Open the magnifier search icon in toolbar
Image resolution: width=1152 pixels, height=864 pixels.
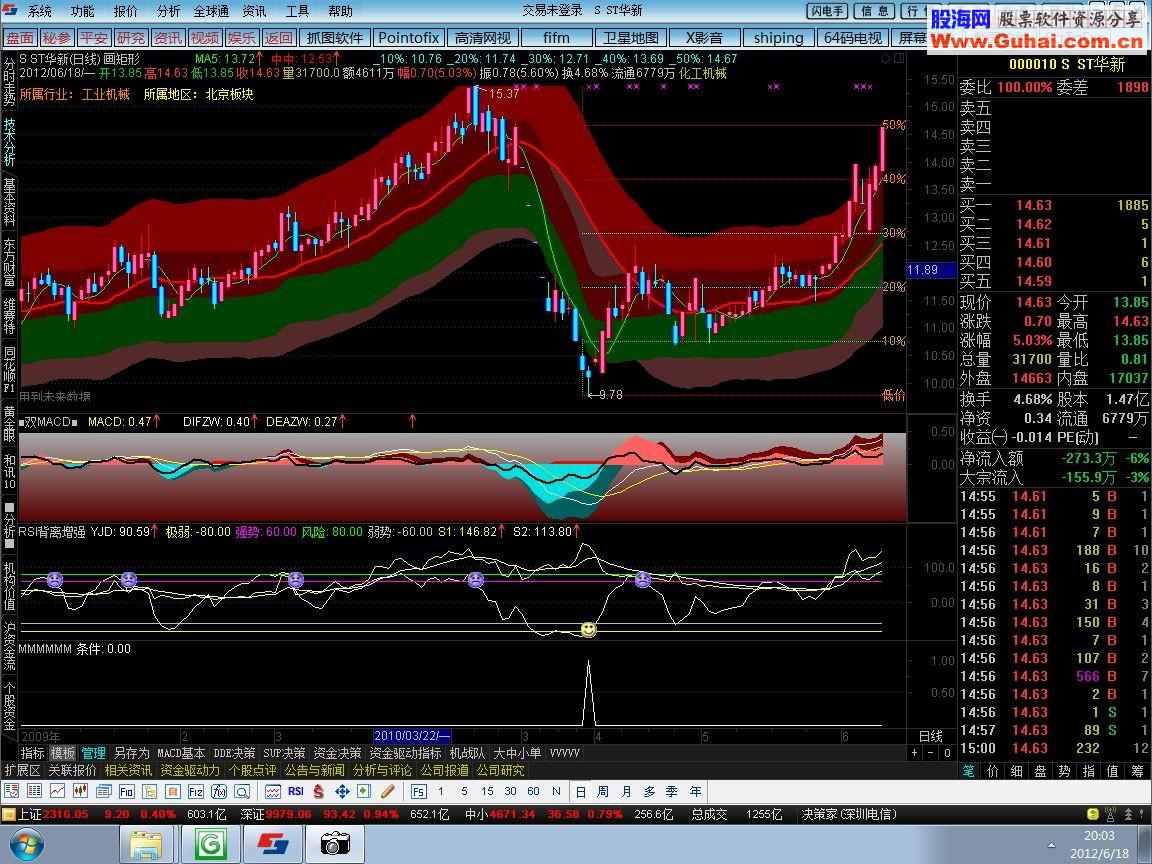click(242, 791)
